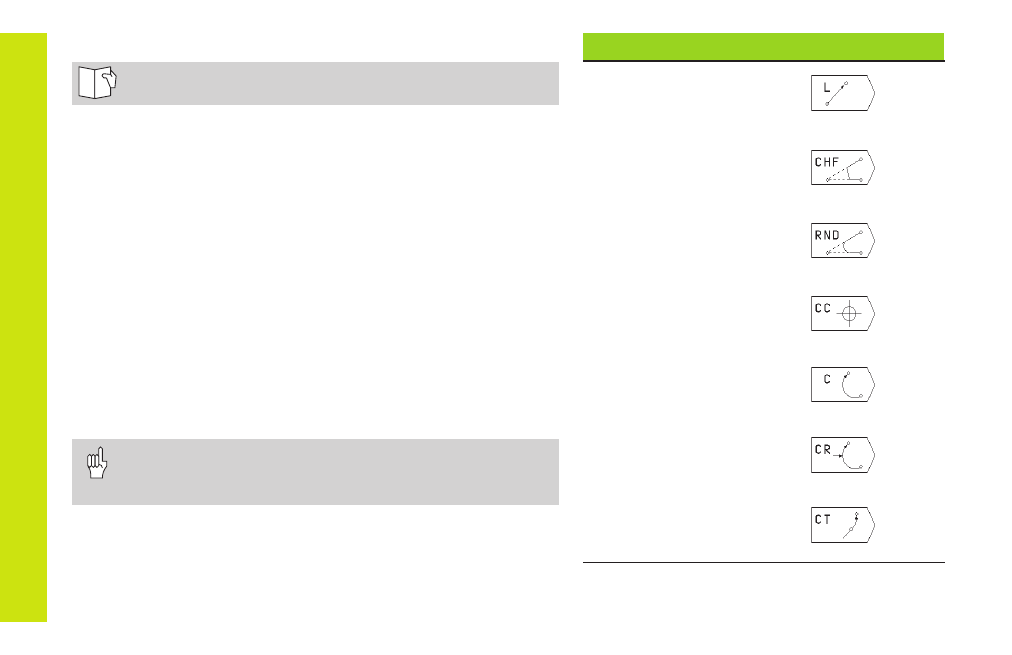
Task: Select the CC circle center key
Action: (x=843, y=314)
